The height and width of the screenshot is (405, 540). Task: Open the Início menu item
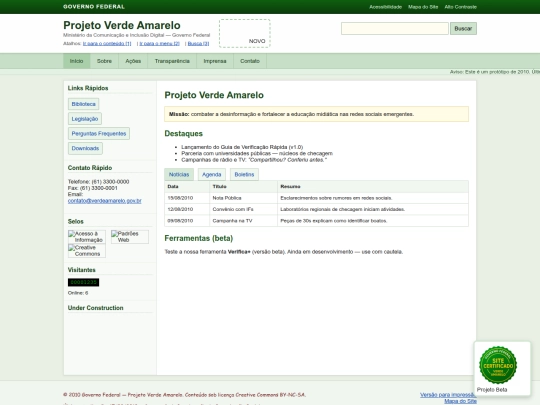click(x=76, y=61)
